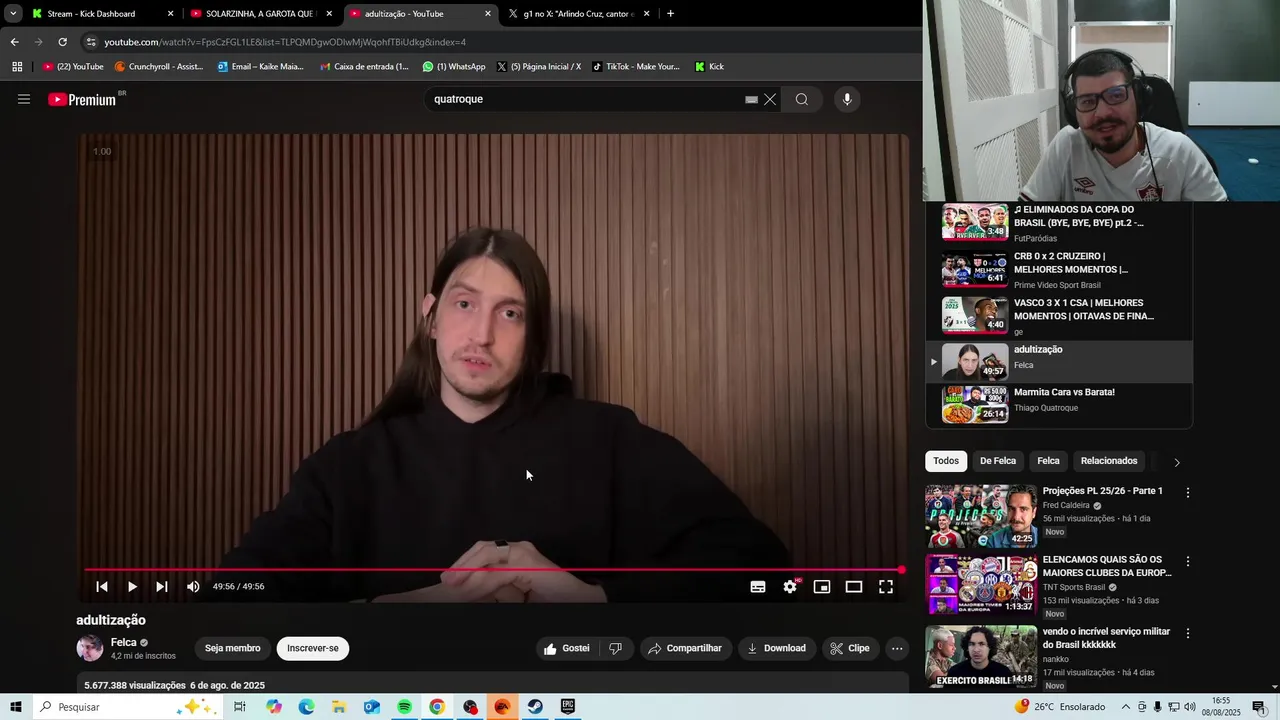Viewport: 1280px width, 720px height.
Task: Open the YouTube hamburger guide menu
Action: click(24, 99)
